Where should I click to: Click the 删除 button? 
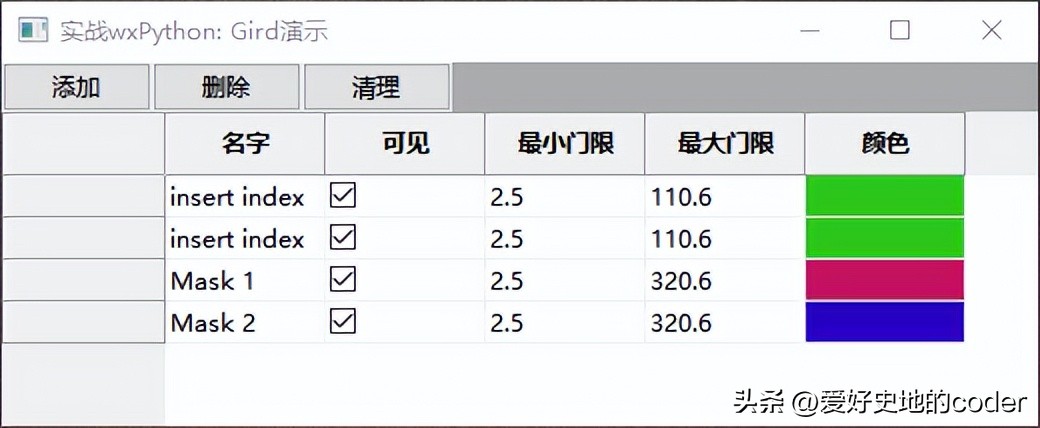coord(226,87)
